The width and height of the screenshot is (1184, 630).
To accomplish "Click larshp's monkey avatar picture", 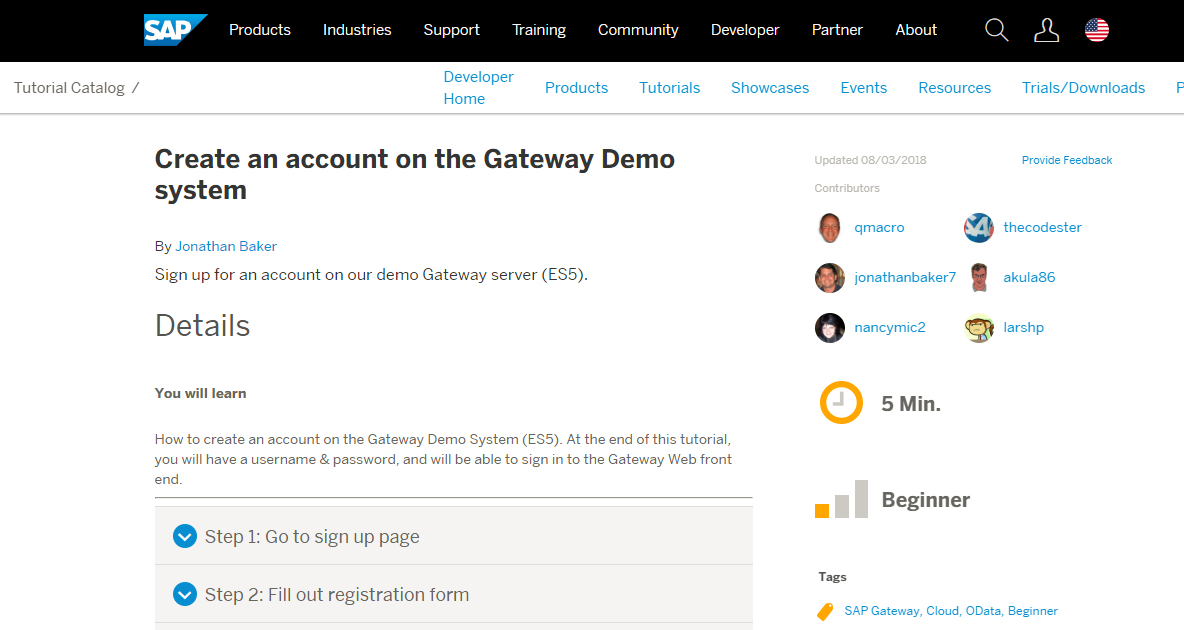I will [x=979, y=327].
